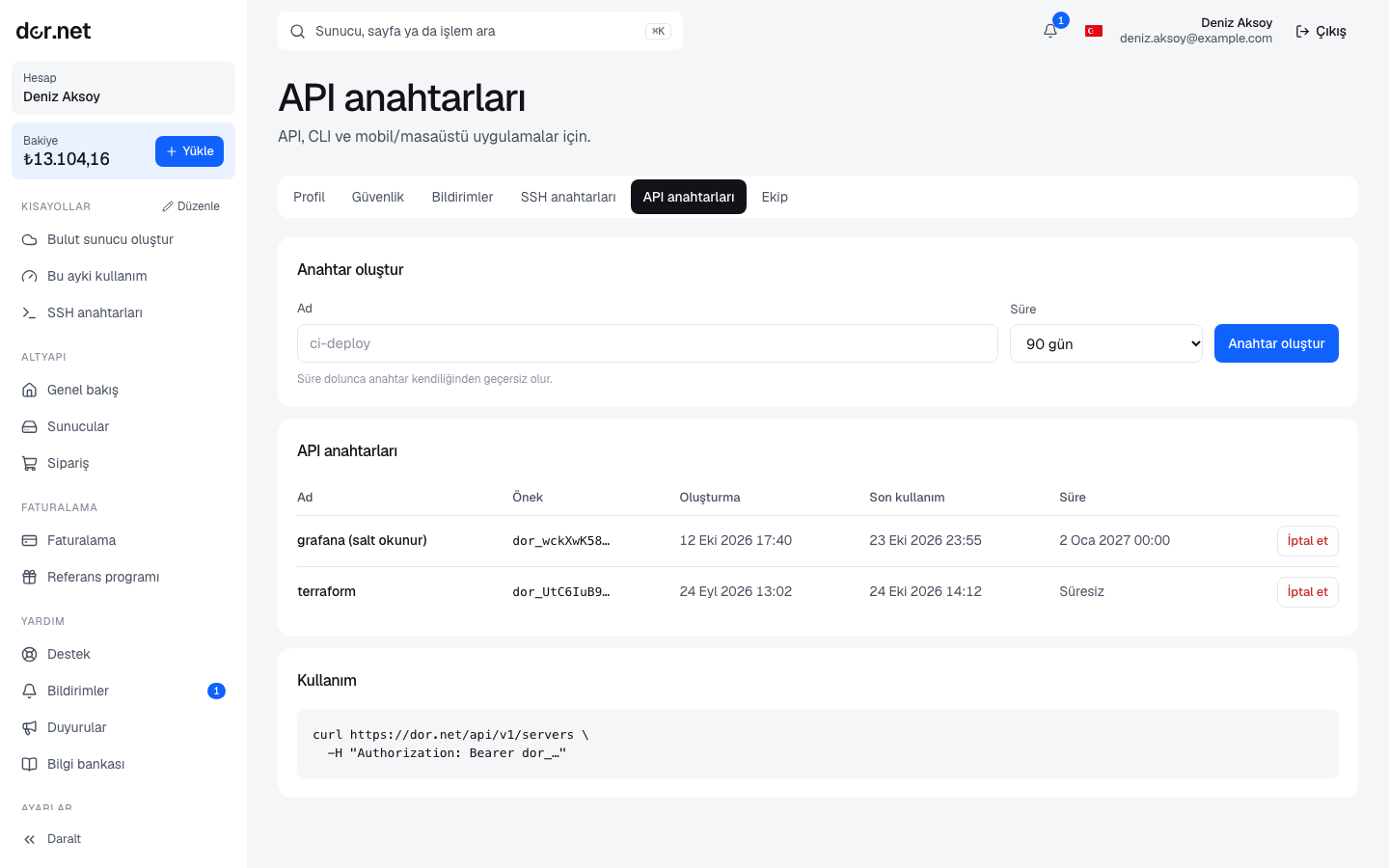Click the dor.net logo

coord(53,31)
